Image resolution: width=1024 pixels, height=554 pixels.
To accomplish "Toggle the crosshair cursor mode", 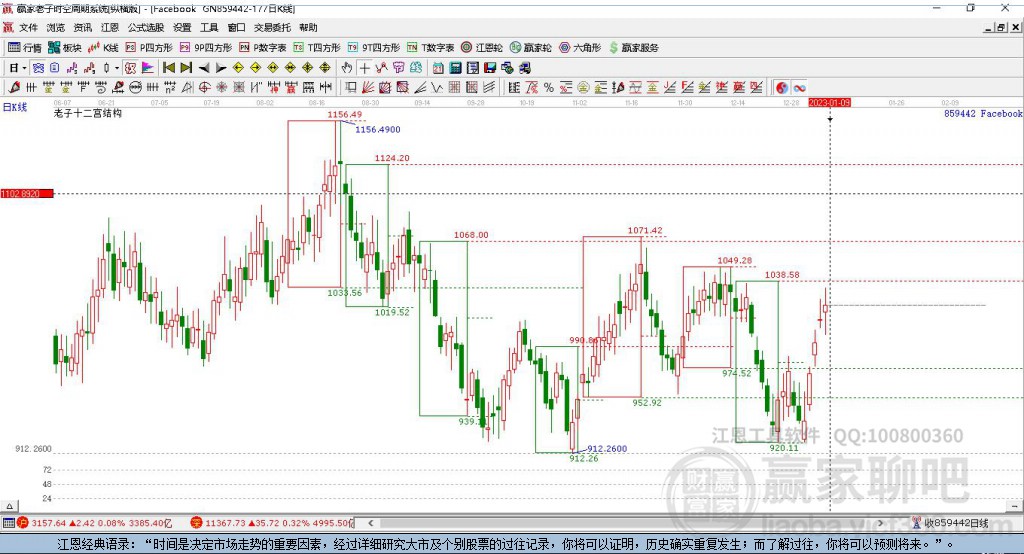I will click(364, 68).
